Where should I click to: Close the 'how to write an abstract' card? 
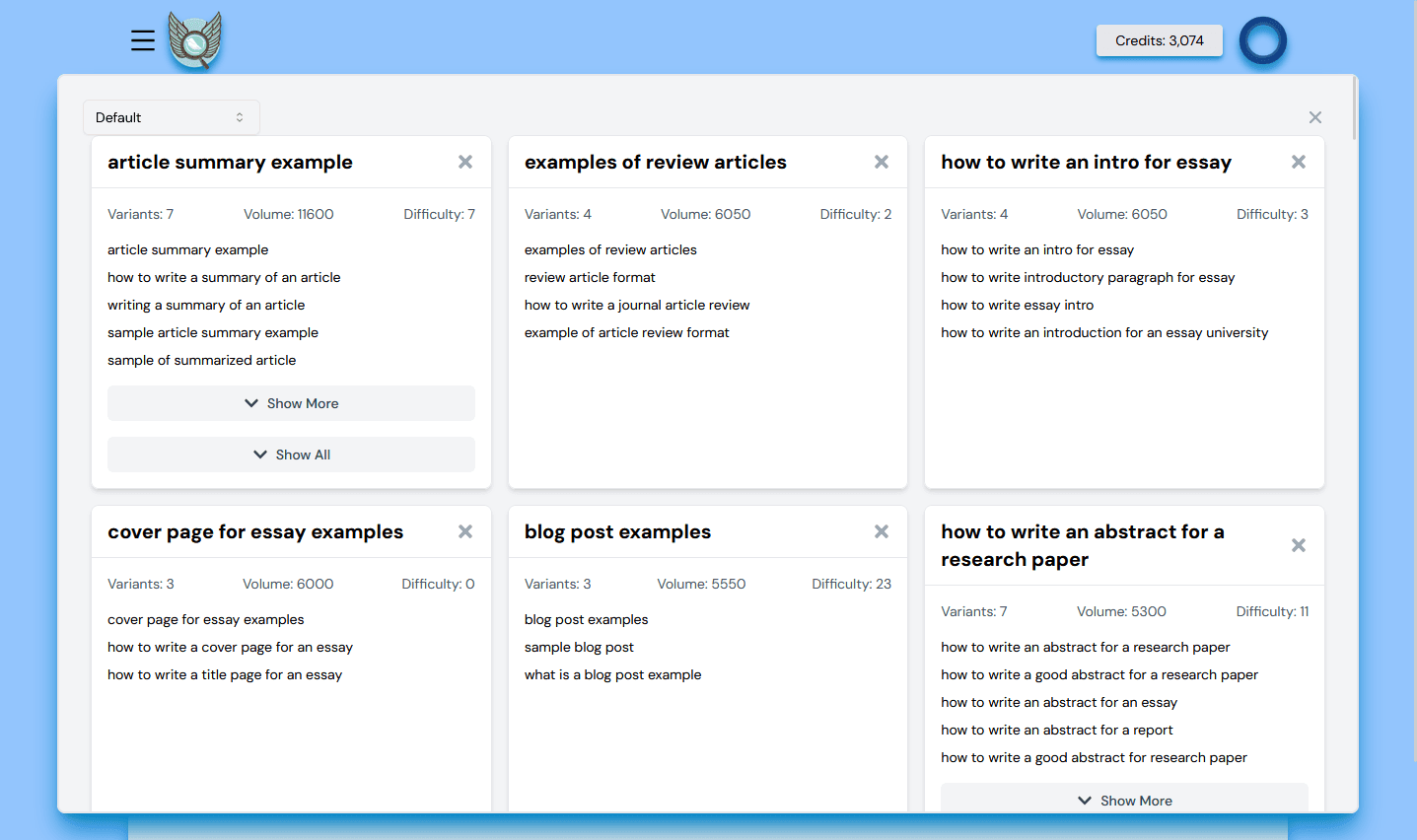pyautogui.click(x=1298, y=545)
